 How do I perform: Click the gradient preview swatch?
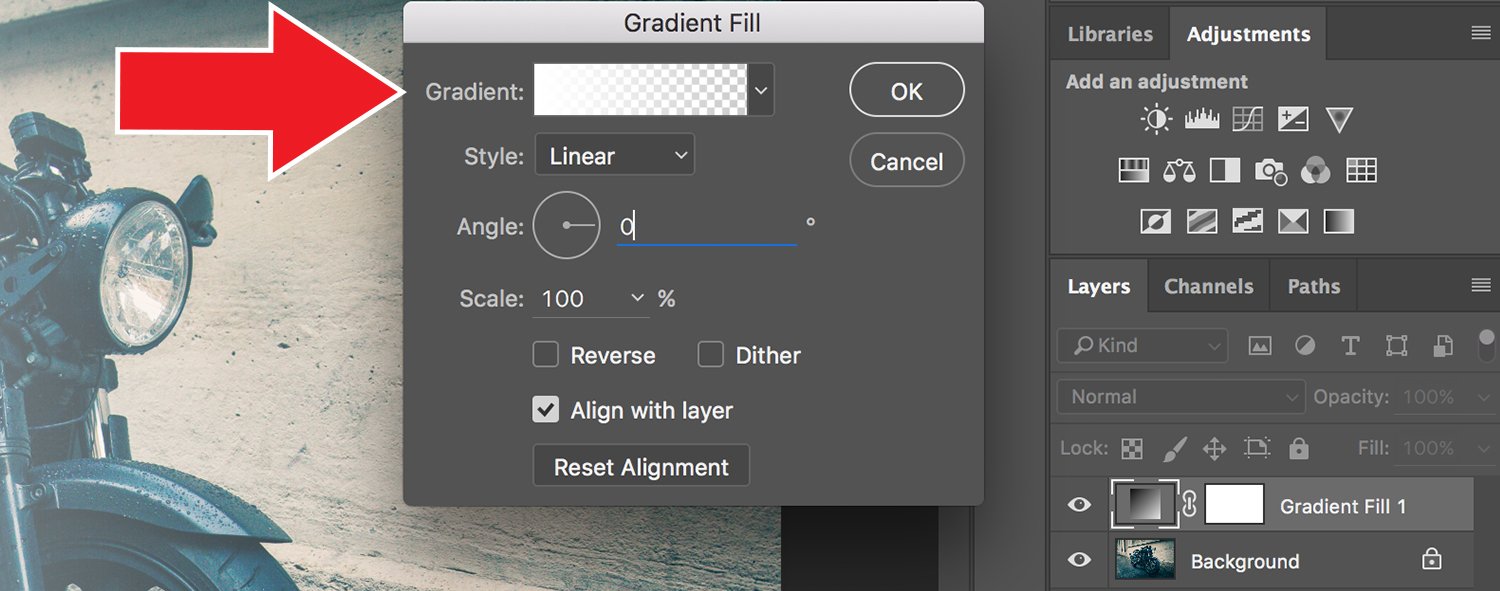(x=641, y=91)
